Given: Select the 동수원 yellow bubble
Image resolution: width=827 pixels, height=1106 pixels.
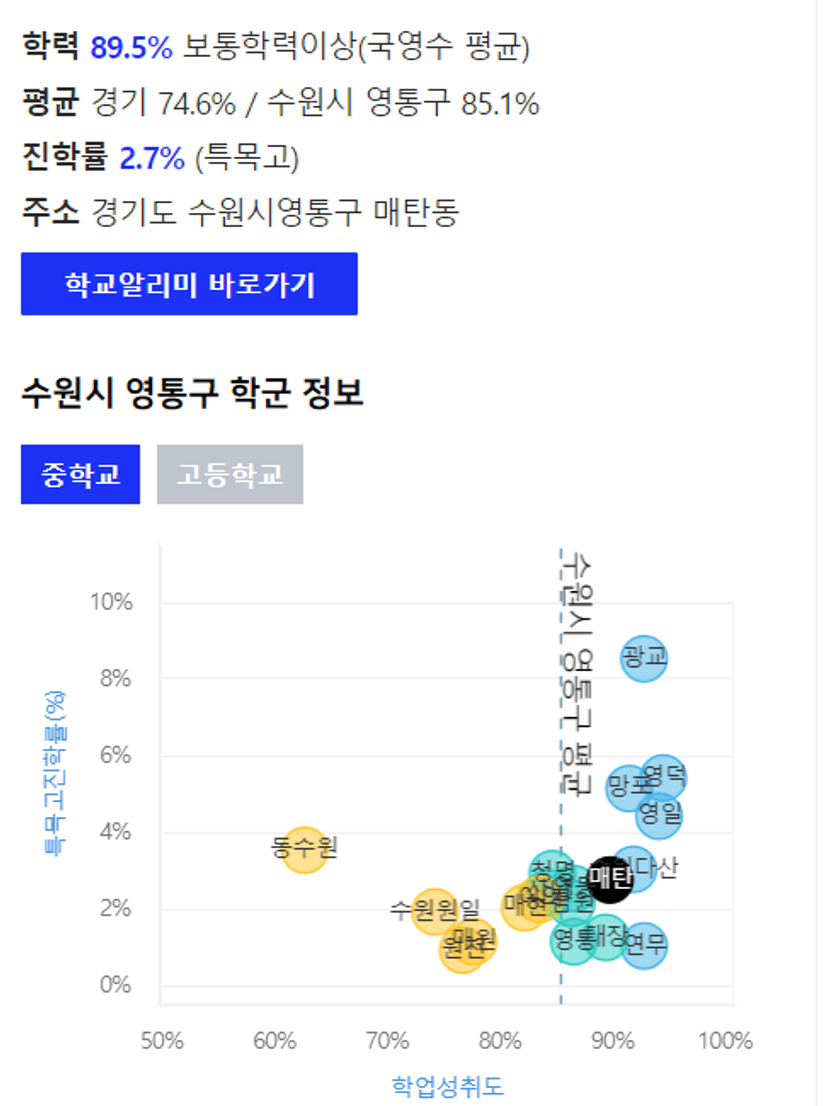Looking at the screenshot, I should click(x=305, y=850).
